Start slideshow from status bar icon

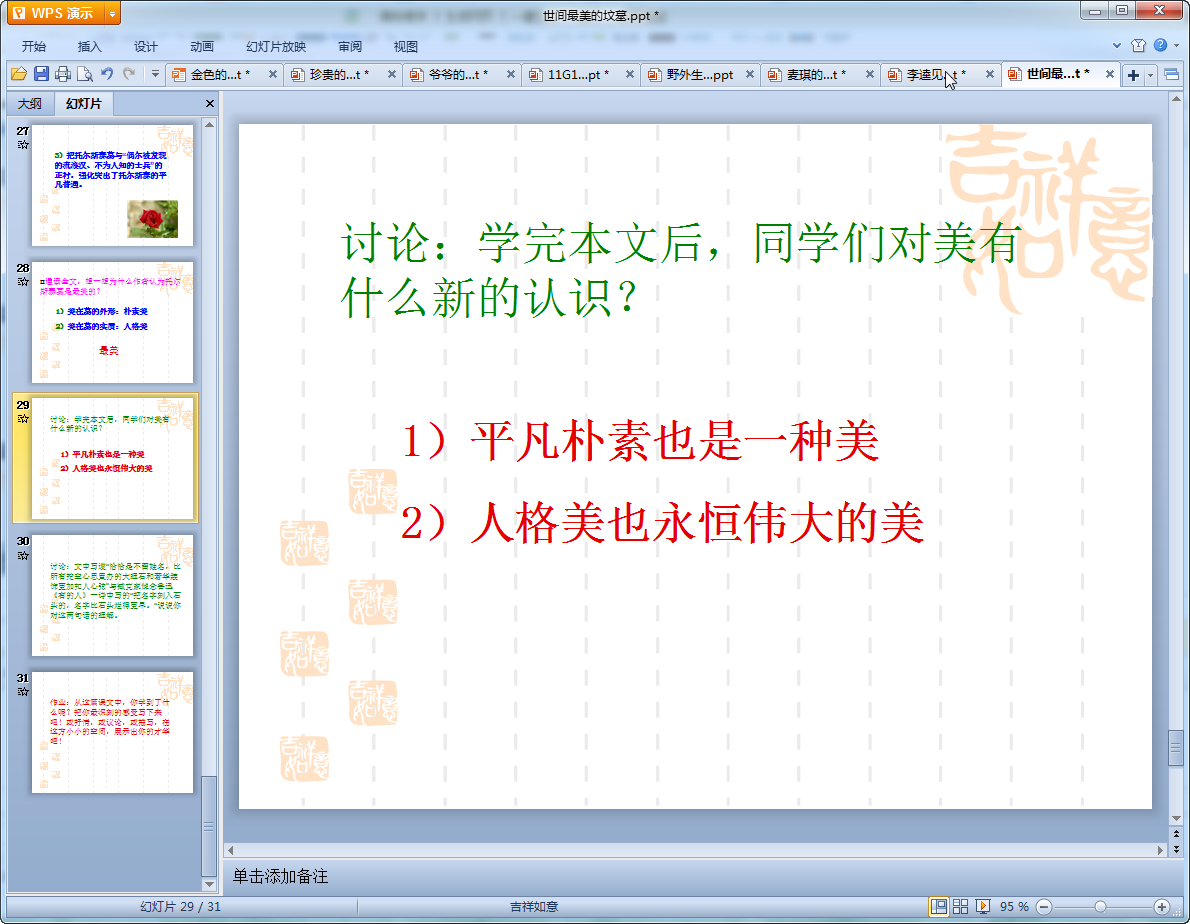(x=983, y=906)
